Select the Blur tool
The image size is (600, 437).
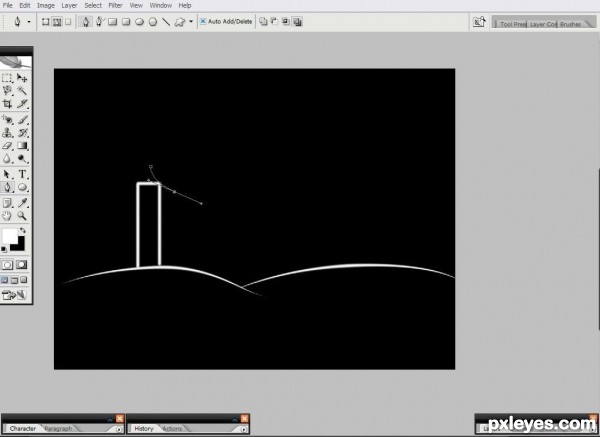pyautogui.click(x=7, y=158)
